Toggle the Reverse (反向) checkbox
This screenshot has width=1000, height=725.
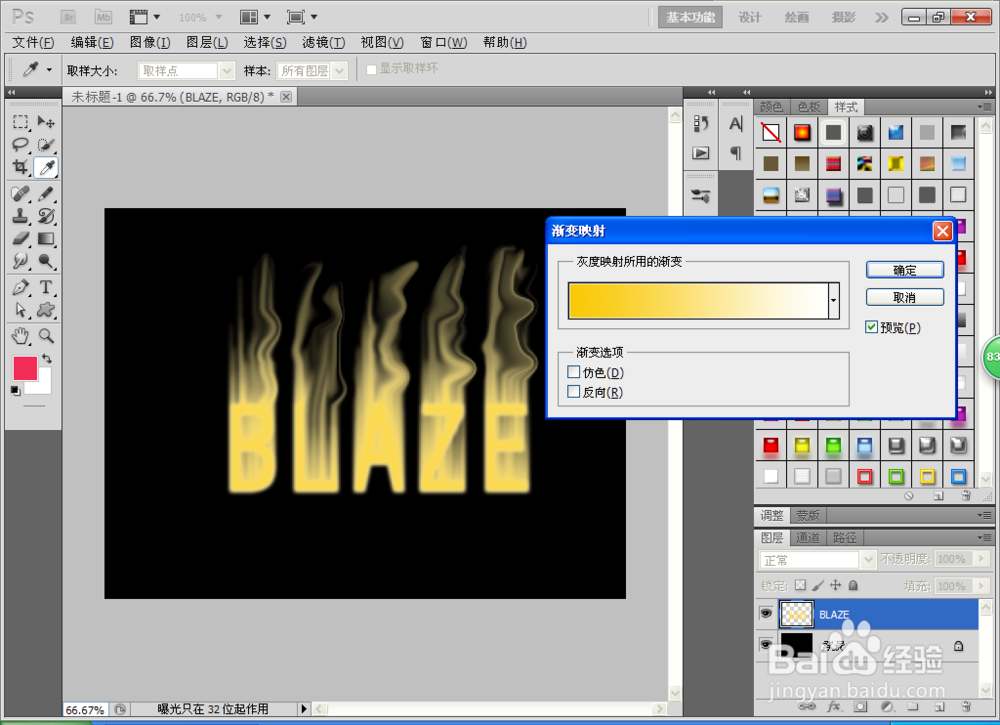pos(573,392)
